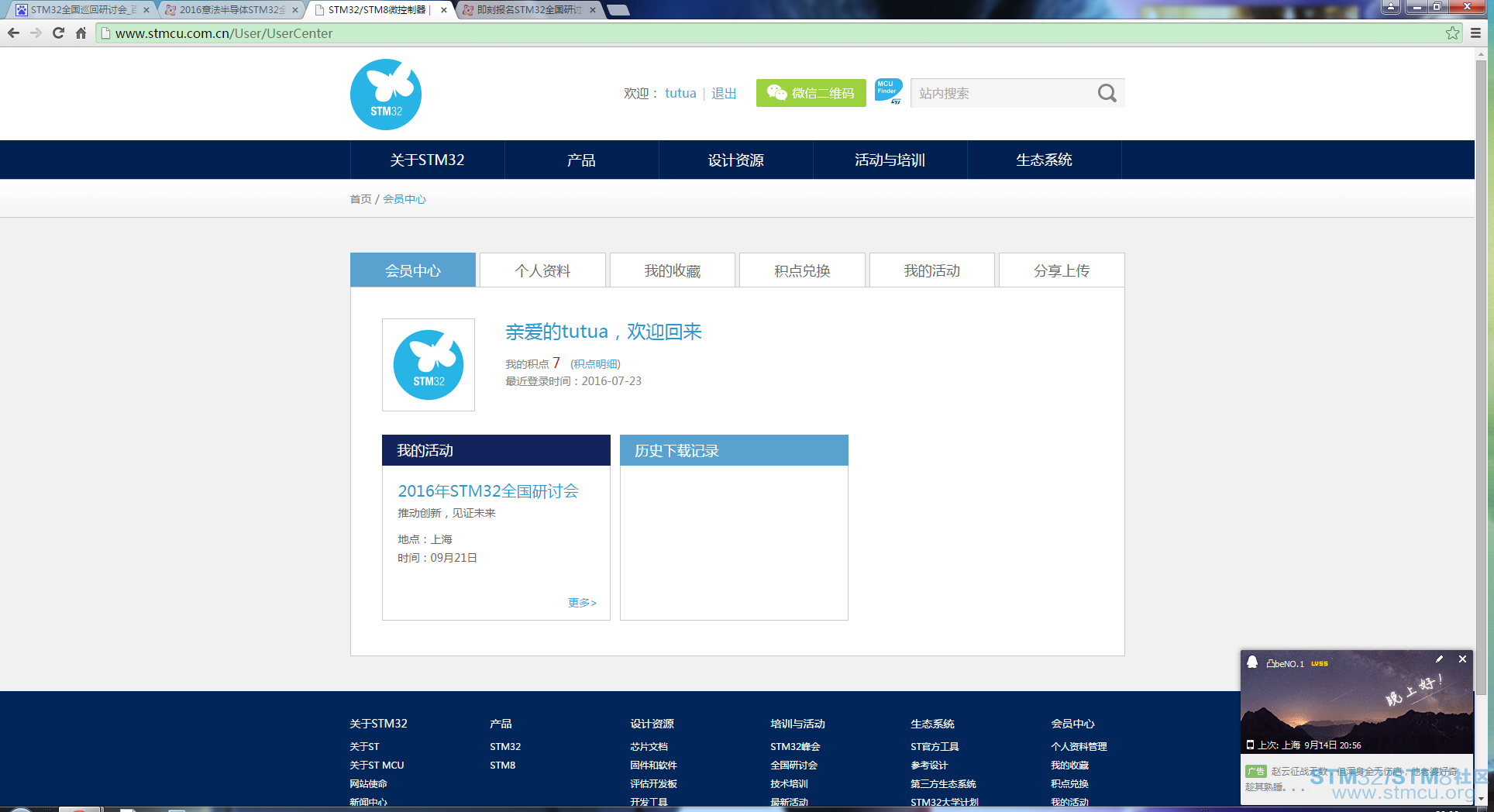Click the search magnifier icon
Screen dimensions: 1494x812
pyautogui.click(x=1107, y=93)
